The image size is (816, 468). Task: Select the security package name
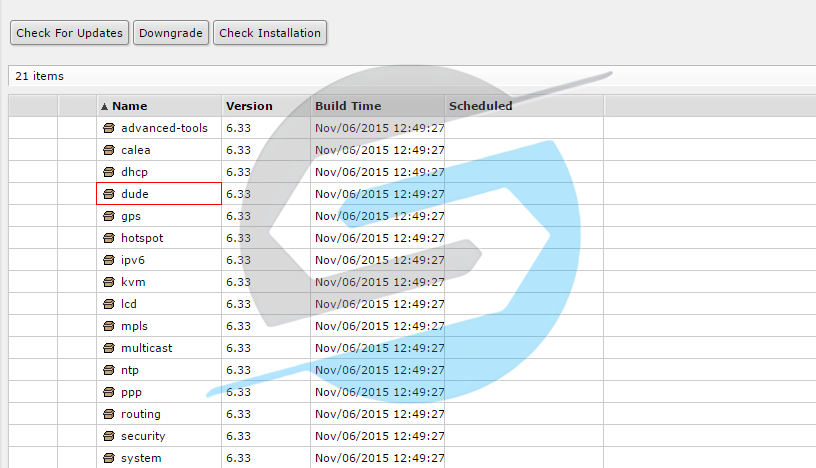[x=143, y=436]
